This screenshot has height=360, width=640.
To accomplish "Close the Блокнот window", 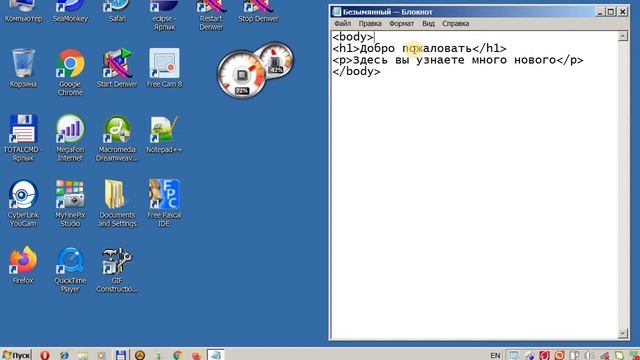I will pyautogui.click(x=622, y=12).
